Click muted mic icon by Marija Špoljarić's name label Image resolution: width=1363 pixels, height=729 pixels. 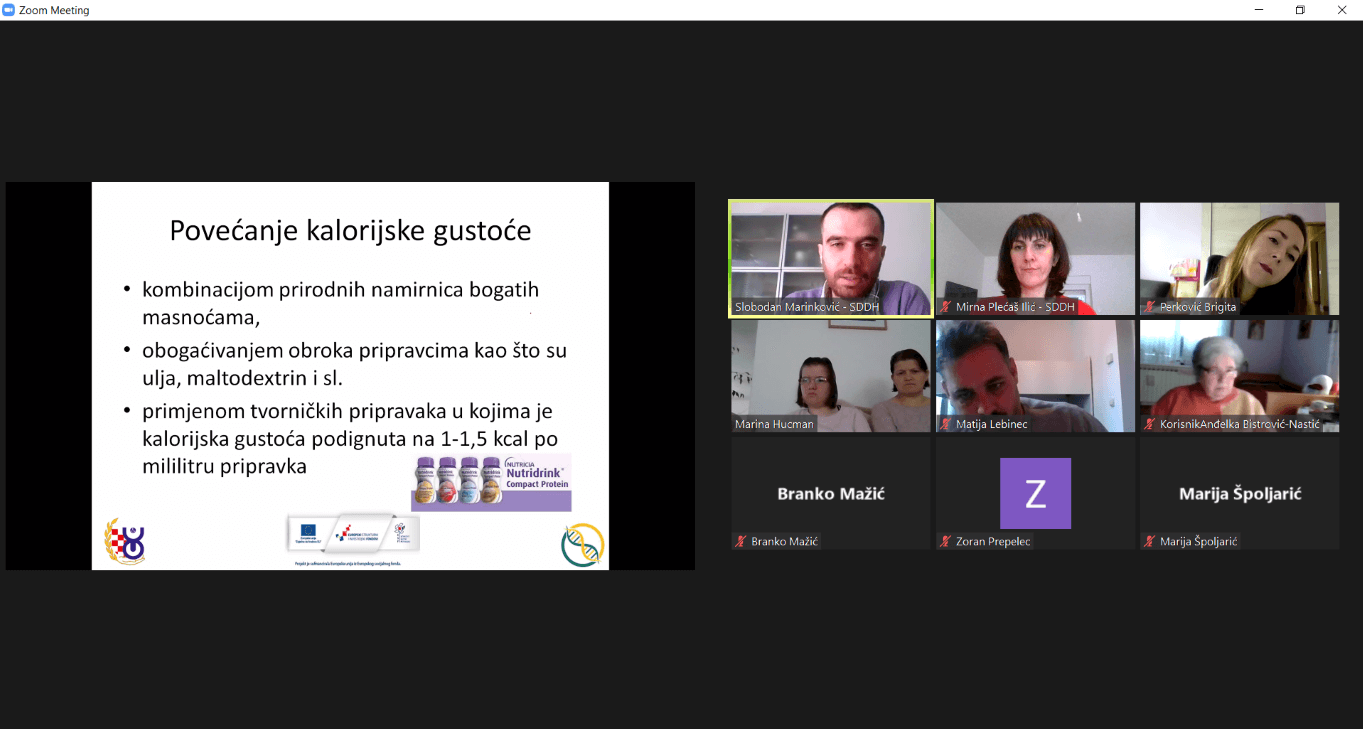click(1149, 541)
